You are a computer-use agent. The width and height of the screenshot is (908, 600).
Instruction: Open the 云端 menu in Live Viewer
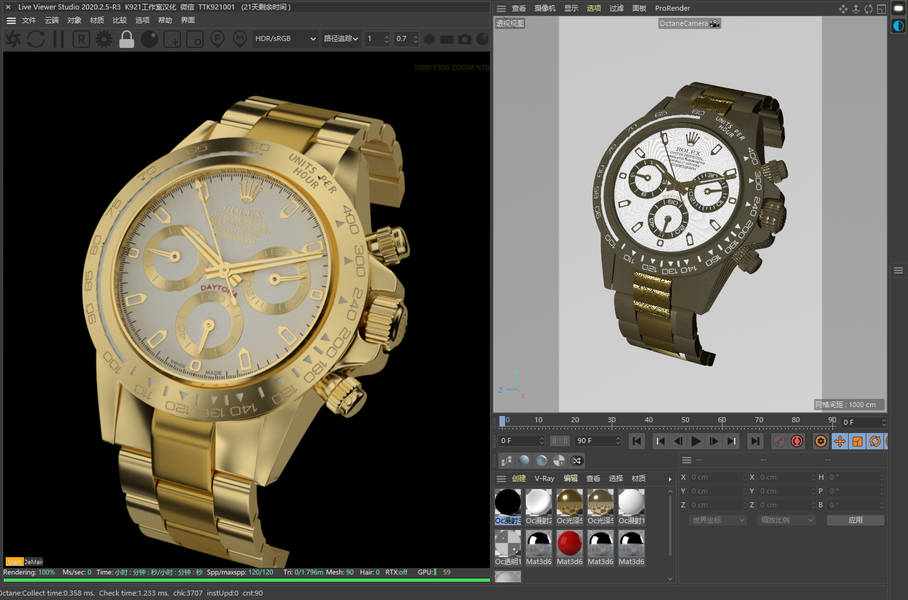[52, 20]
